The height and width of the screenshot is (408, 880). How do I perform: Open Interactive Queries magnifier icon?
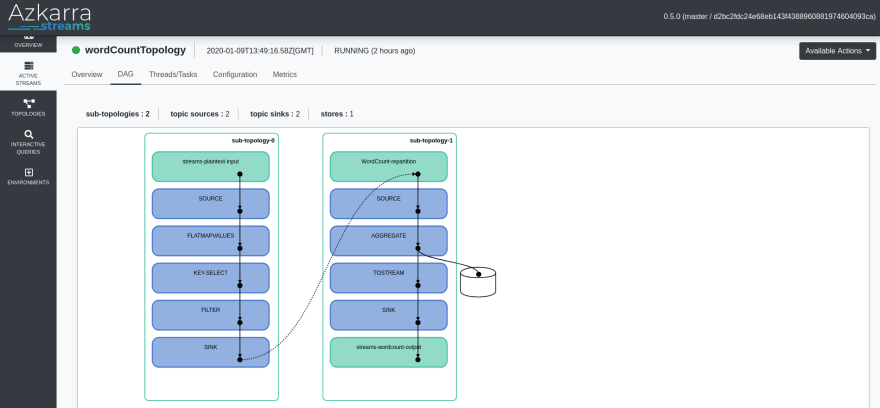29,134
